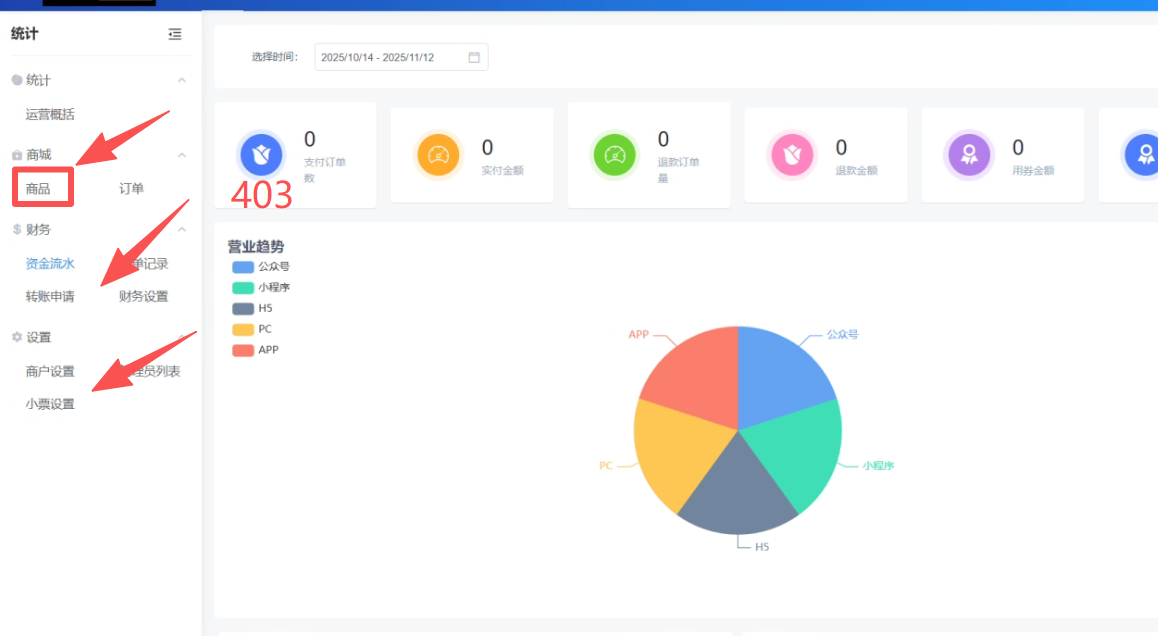1158x636 pixels.
Task: Collapse the 商城 section chevron
Action: point(181,155)
